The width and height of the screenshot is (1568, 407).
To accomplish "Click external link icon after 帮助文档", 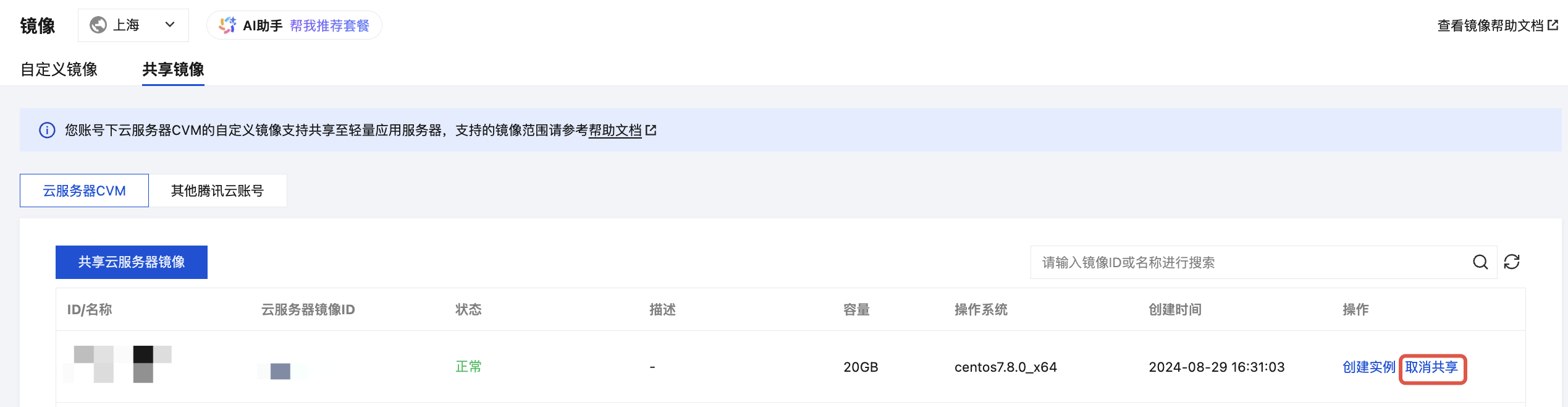I will (651, 130).
